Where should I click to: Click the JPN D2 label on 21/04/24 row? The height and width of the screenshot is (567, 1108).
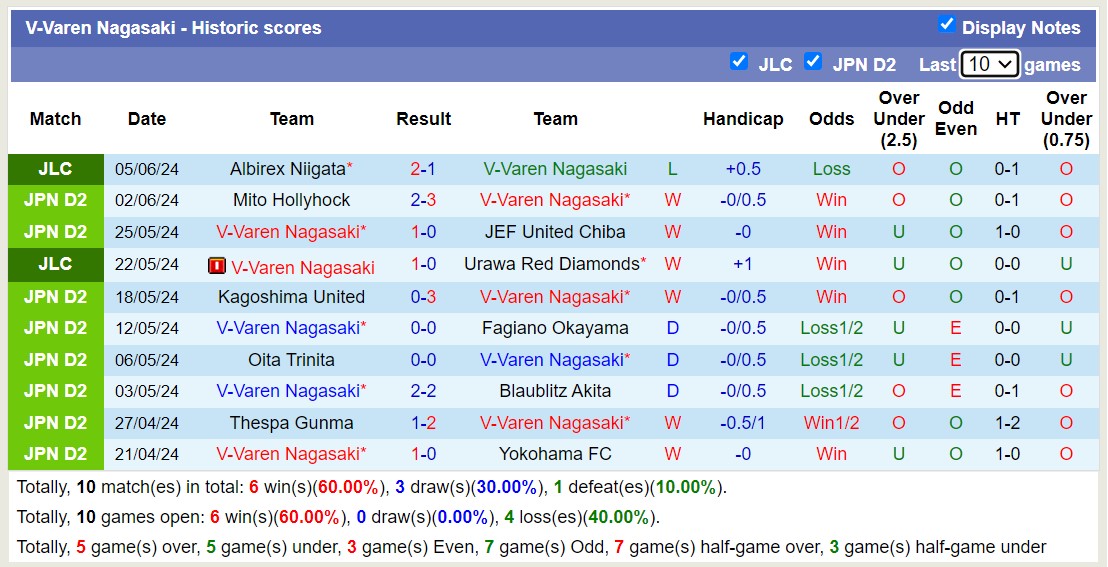[x=56, y=454]
